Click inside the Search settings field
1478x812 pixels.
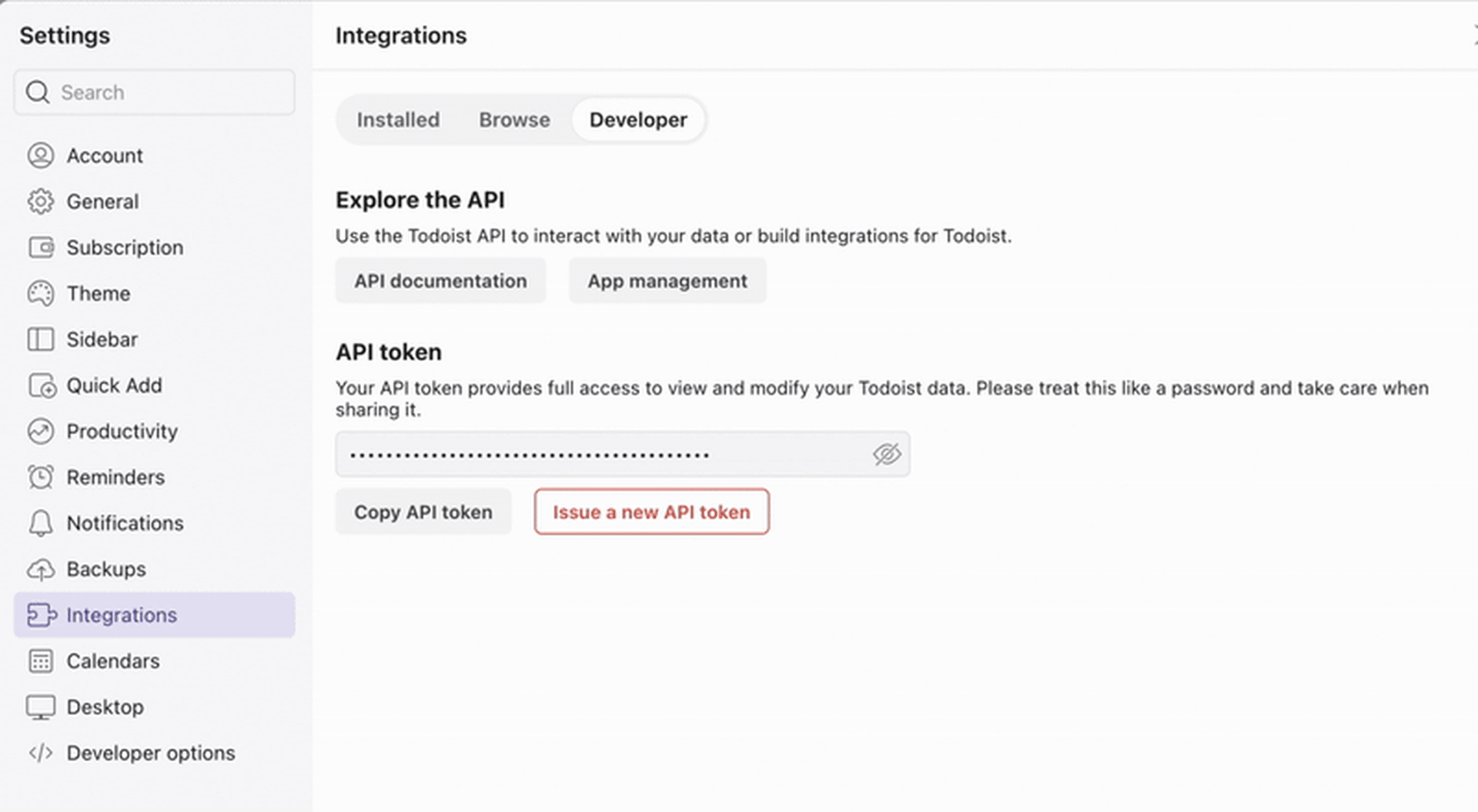point(154,92)
